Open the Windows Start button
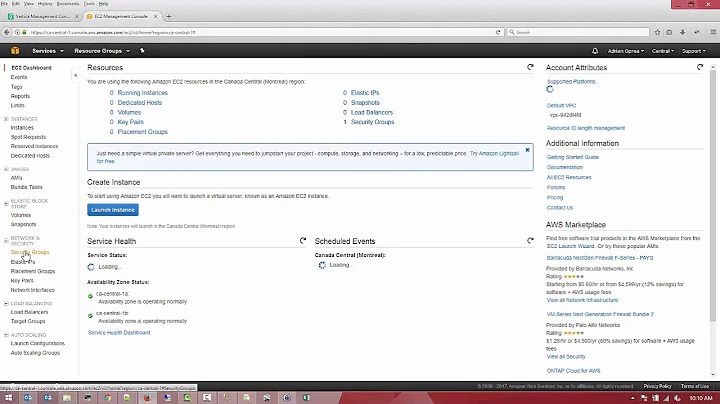The width and height of the screenshot is (720, 404). click(x=8, y=398)
